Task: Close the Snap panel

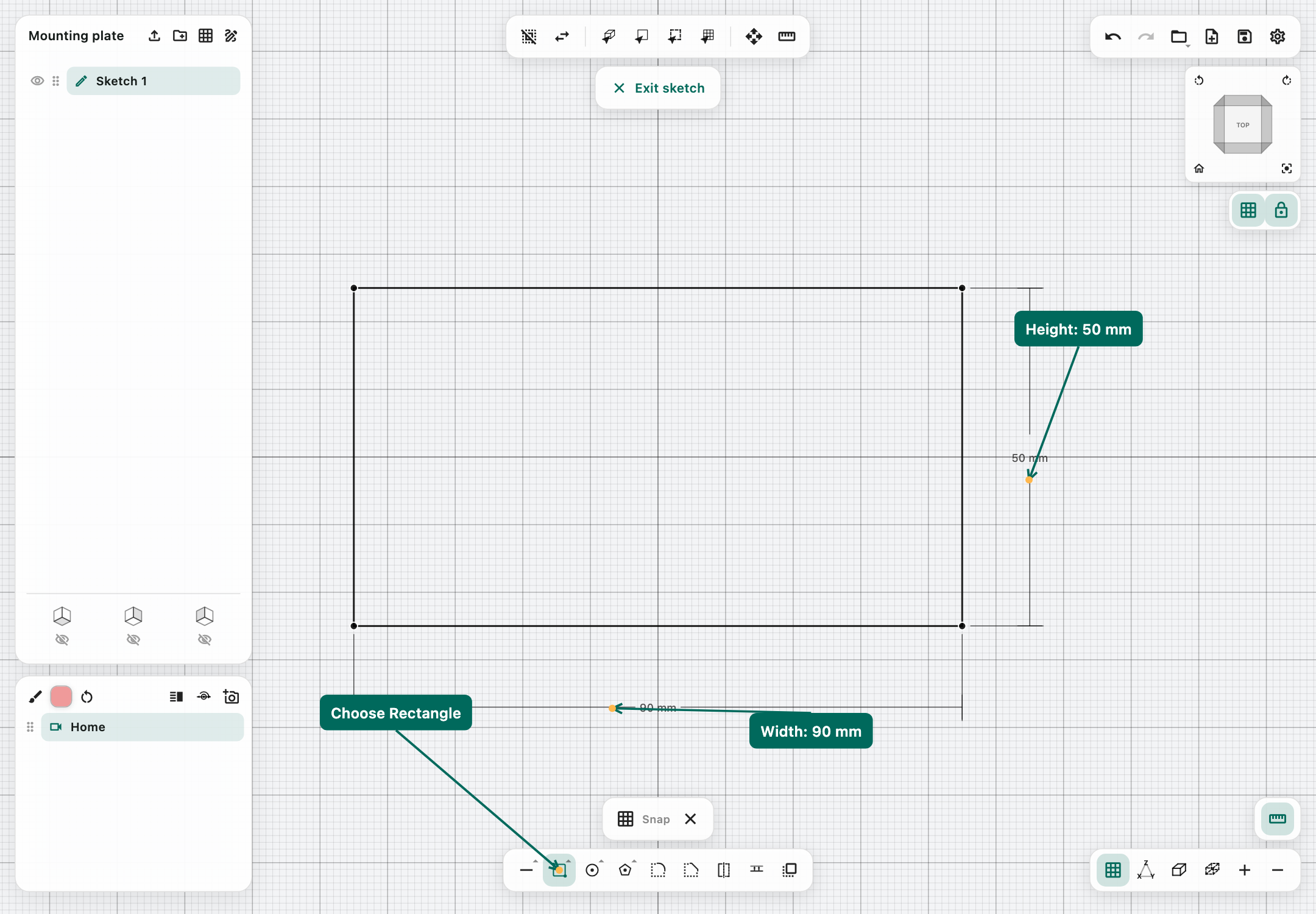Action: point(690,819)
